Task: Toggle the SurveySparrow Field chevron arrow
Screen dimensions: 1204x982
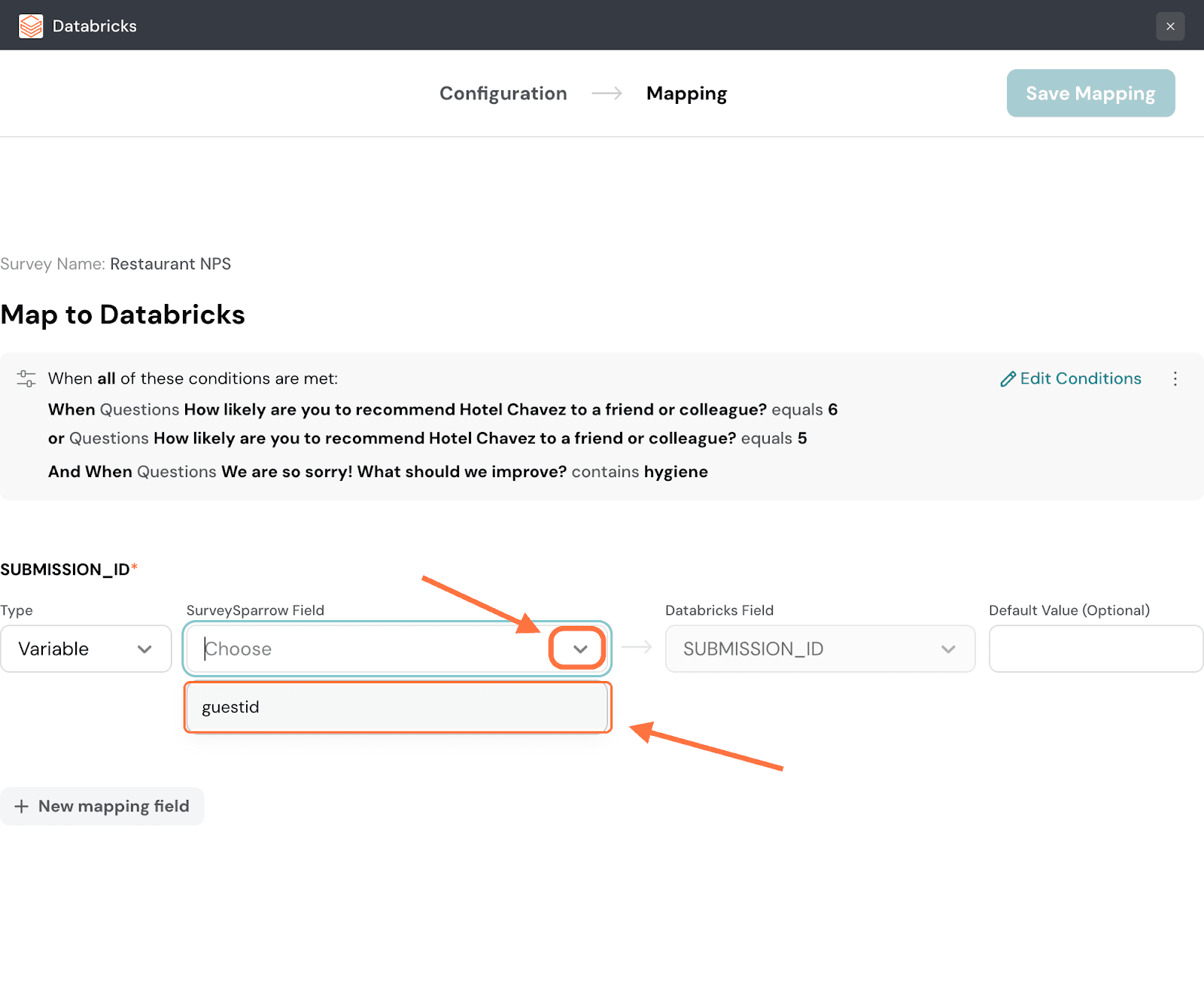Action: click(579, 649)
